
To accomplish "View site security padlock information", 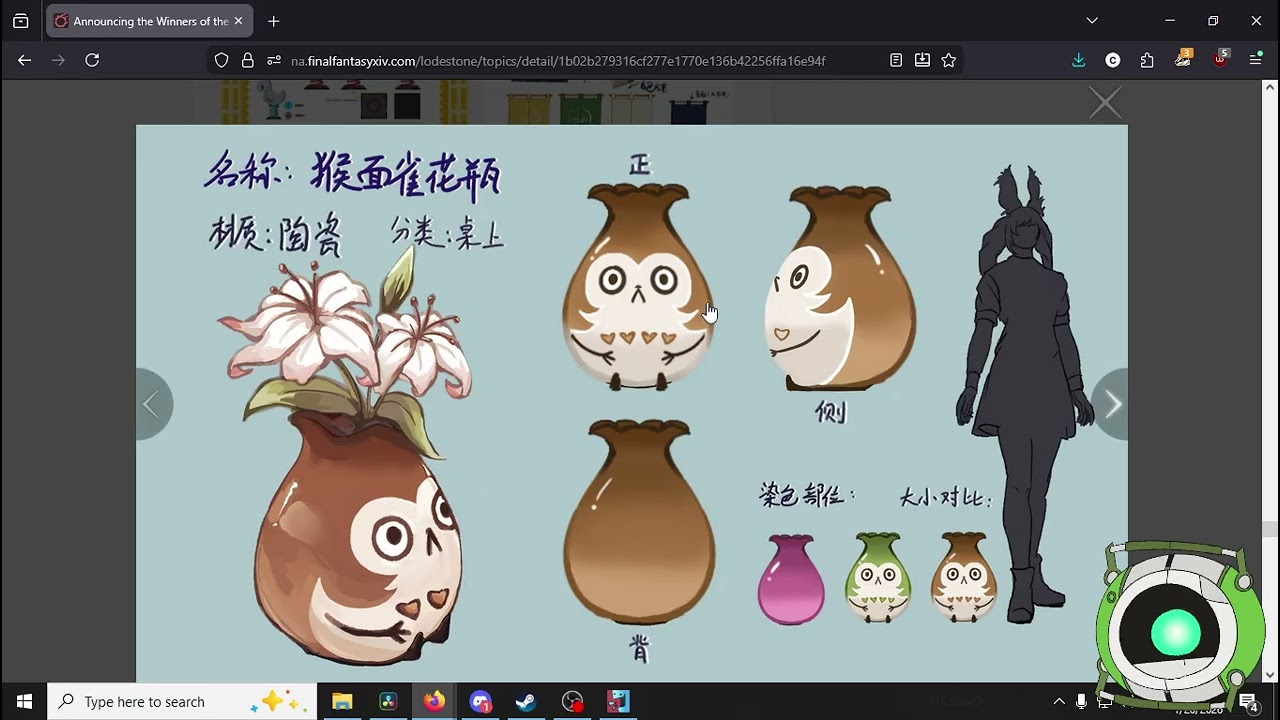I will point(248,61).
